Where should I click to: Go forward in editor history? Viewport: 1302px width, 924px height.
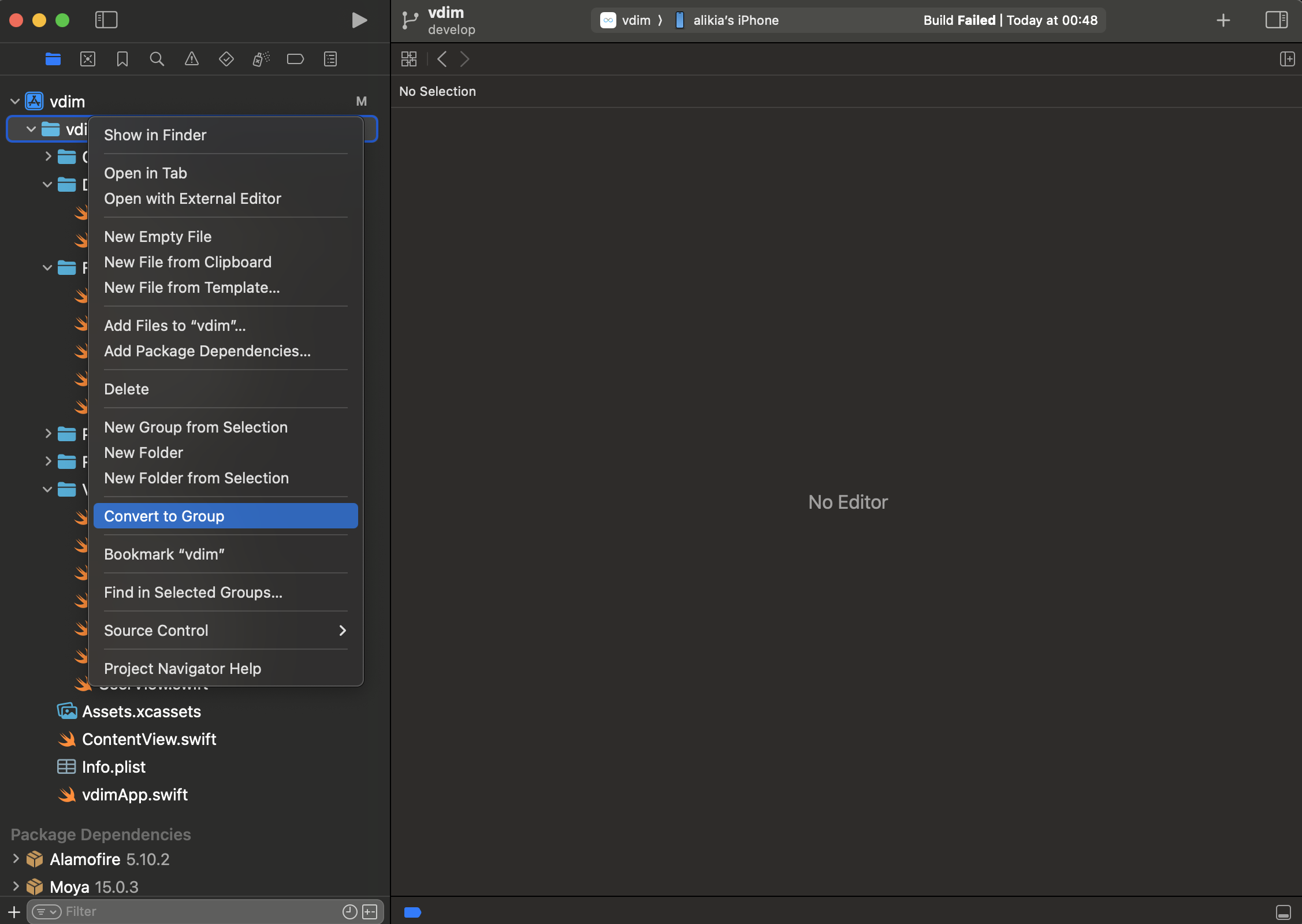point(465,59)
